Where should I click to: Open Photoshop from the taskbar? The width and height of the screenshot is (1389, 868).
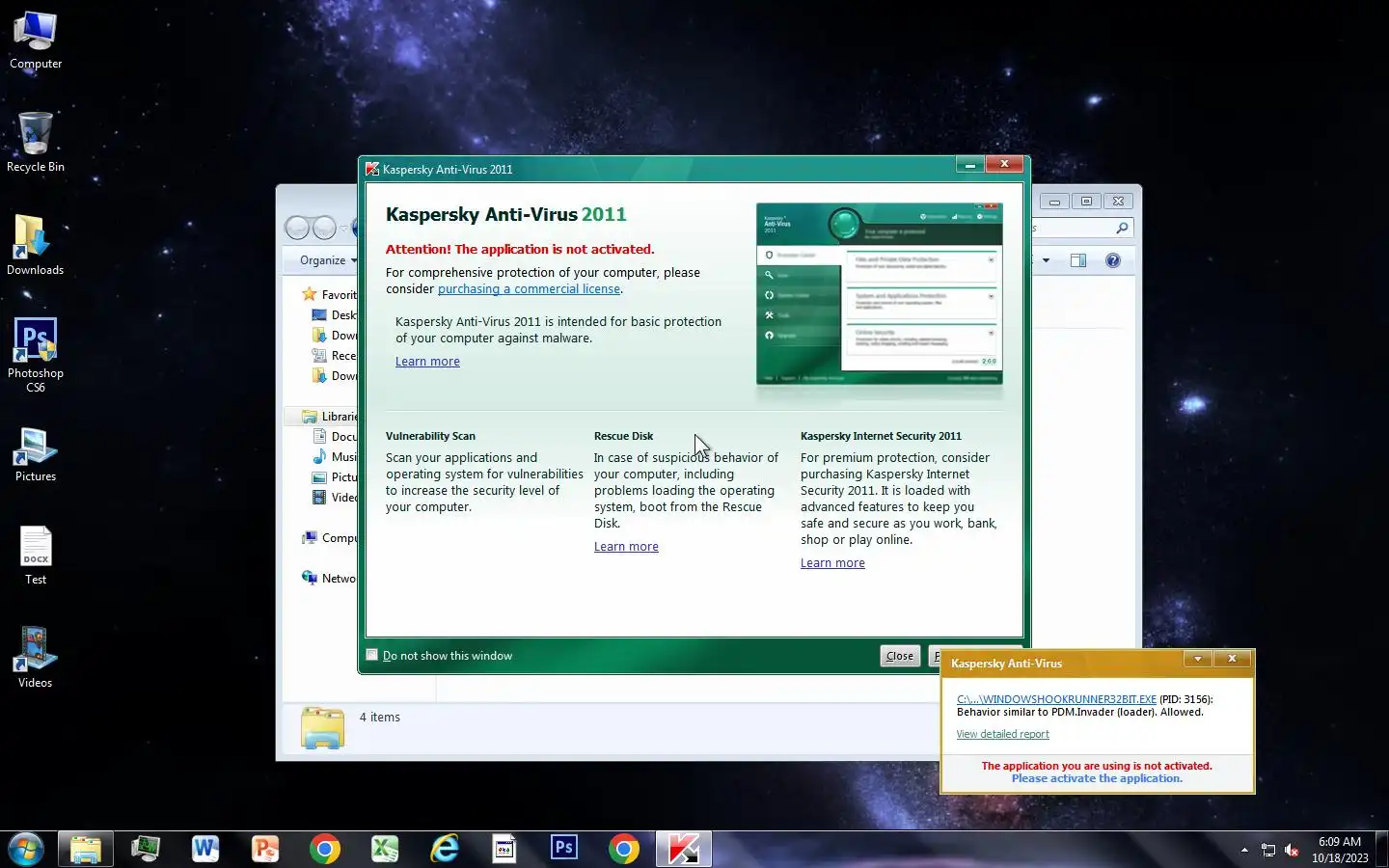click(564, 850)
